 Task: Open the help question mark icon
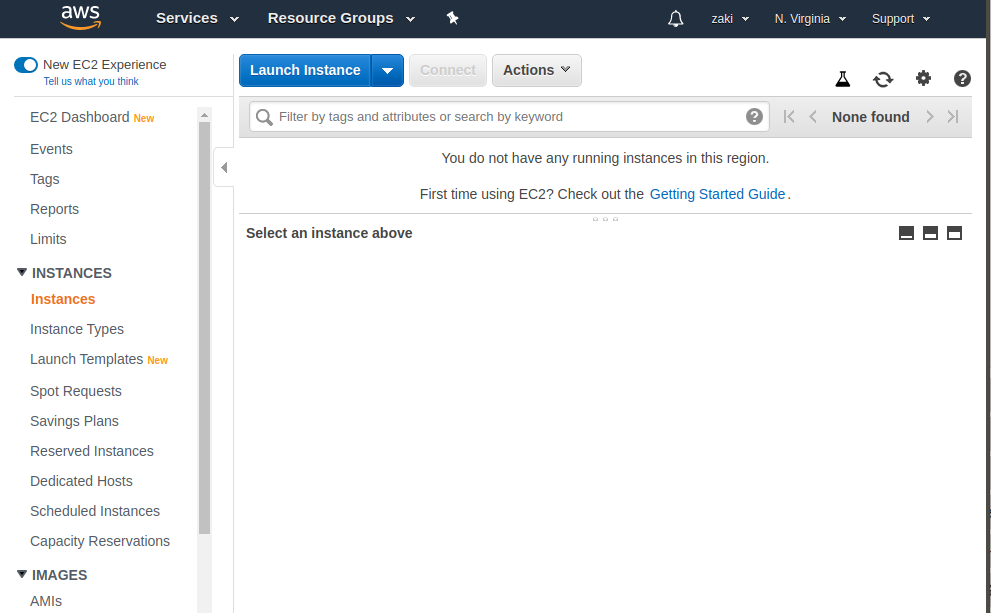(x=962, y=78)
